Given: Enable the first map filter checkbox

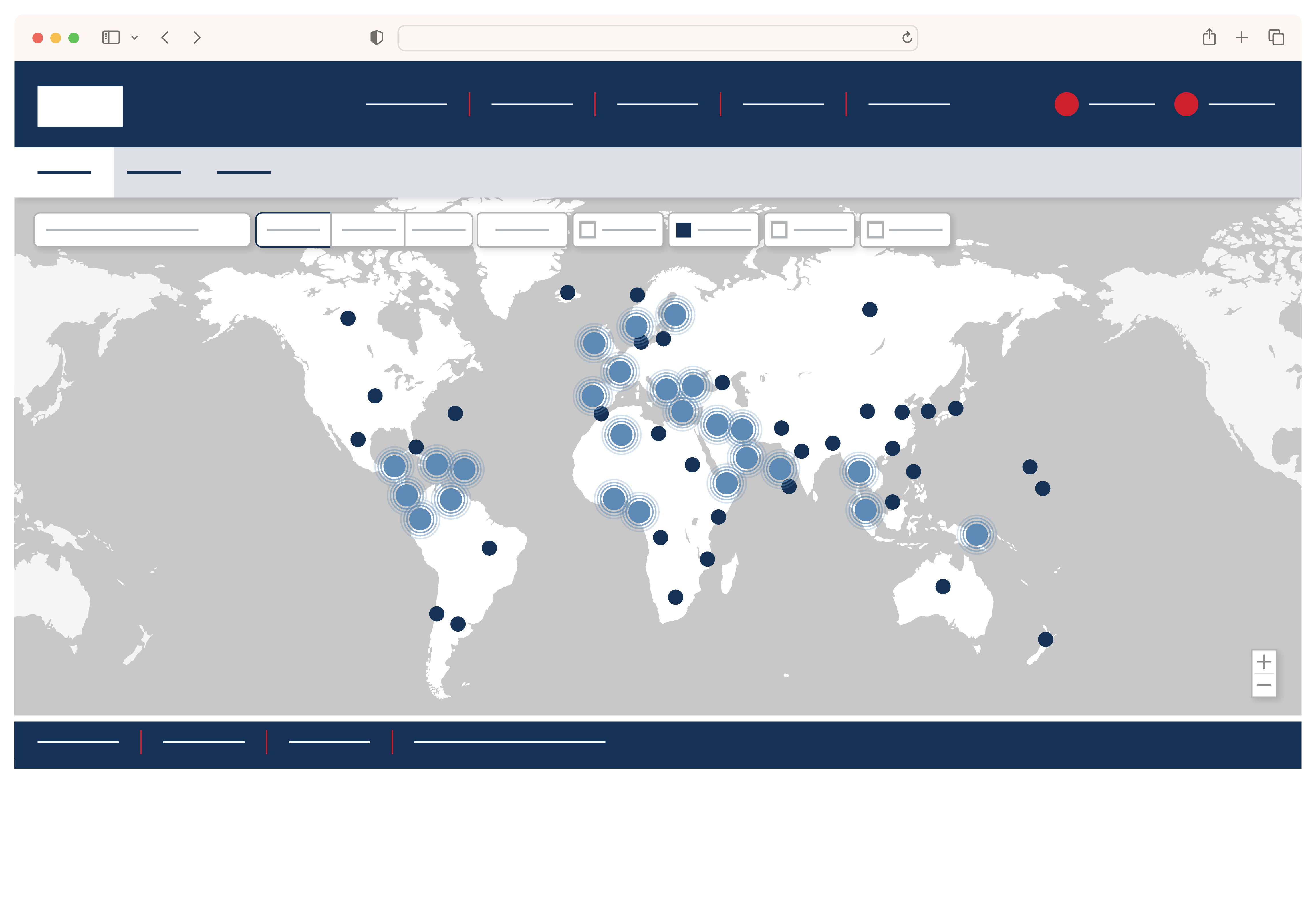Looking at the screenshot, I should point(588,230).
